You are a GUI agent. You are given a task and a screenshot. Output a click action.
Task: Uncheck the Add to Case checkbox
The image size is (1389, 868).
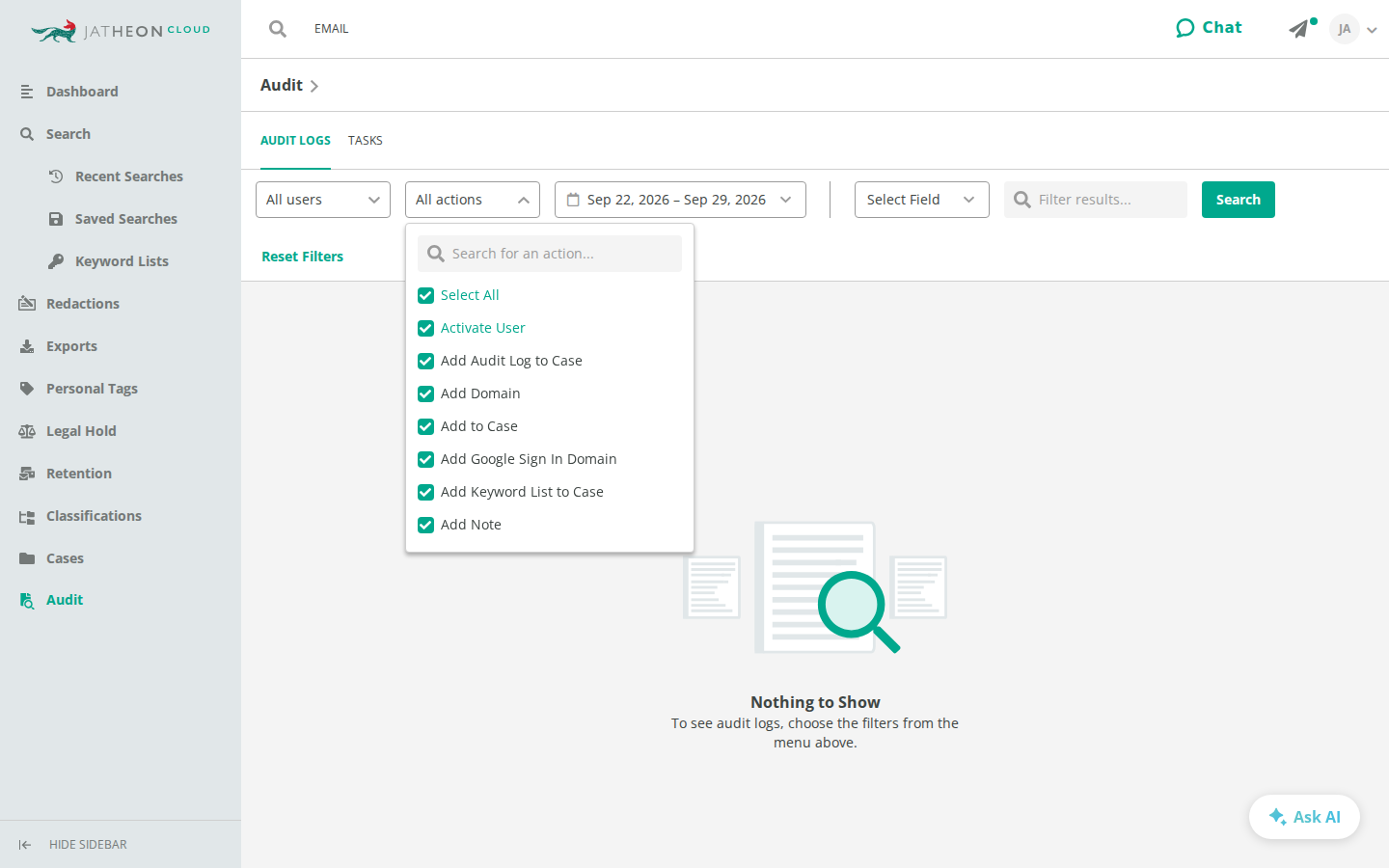click(425, 426)
